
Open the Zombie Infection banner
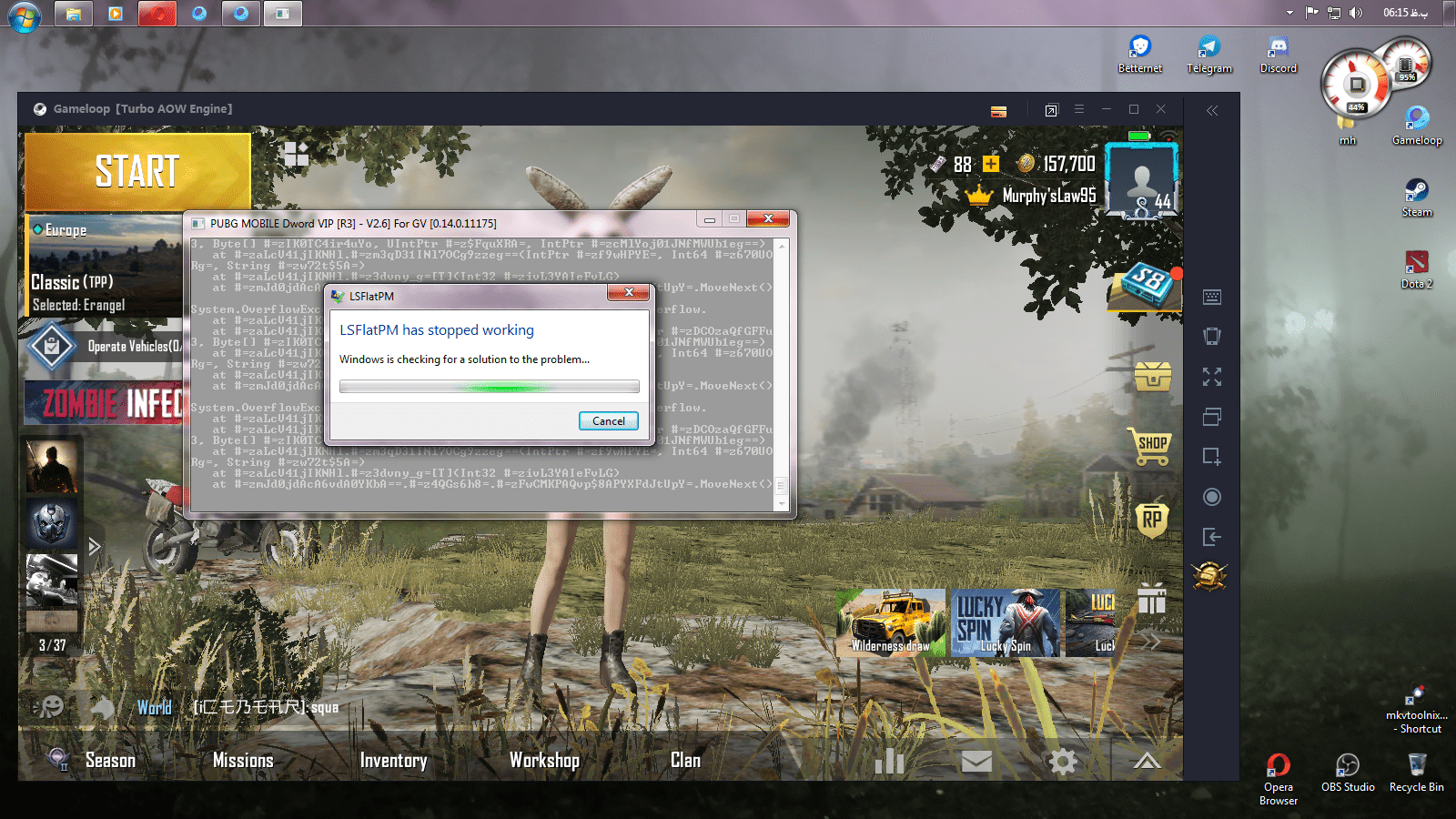click(104, 402)
